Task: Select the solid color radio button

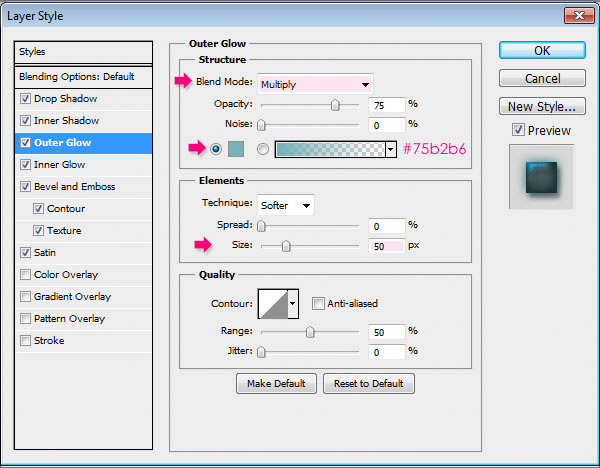Action: pos(216,148)
